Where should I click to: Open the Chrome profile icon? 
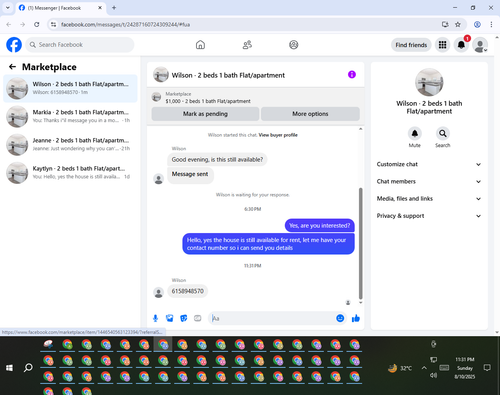click(477, 24)
